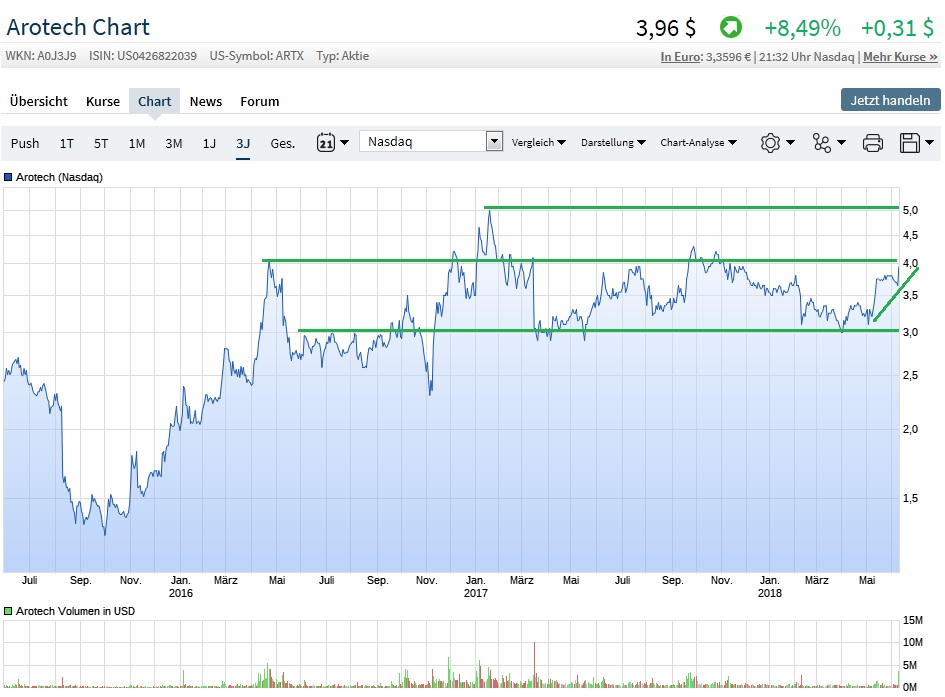Open the Mehr Kurse link
The height and width of the screenshot is (697, 945).
(x=900, y=57)
